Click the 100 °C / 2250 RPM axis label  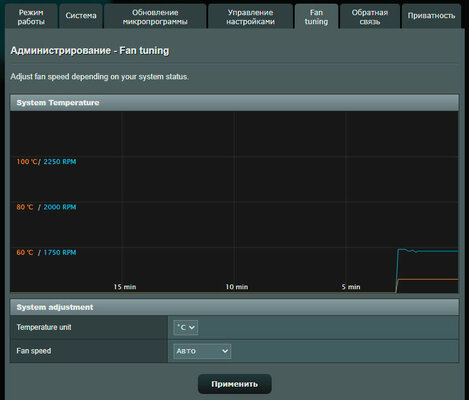(46, 162)
